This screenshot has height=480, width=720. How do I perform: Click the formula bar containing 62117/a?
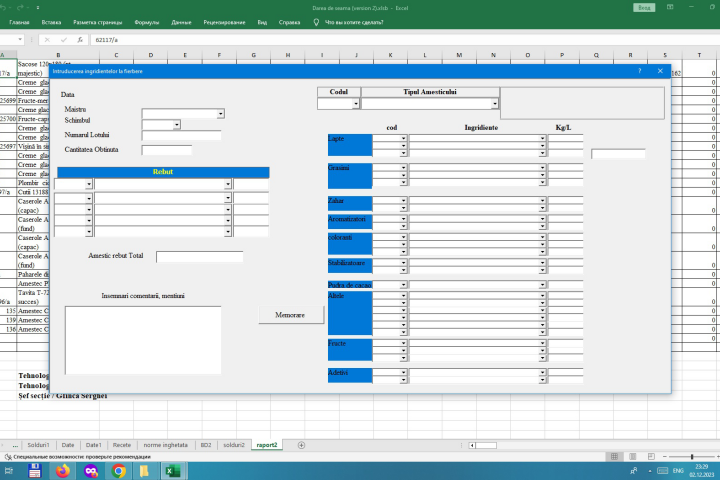pos(404,40)
